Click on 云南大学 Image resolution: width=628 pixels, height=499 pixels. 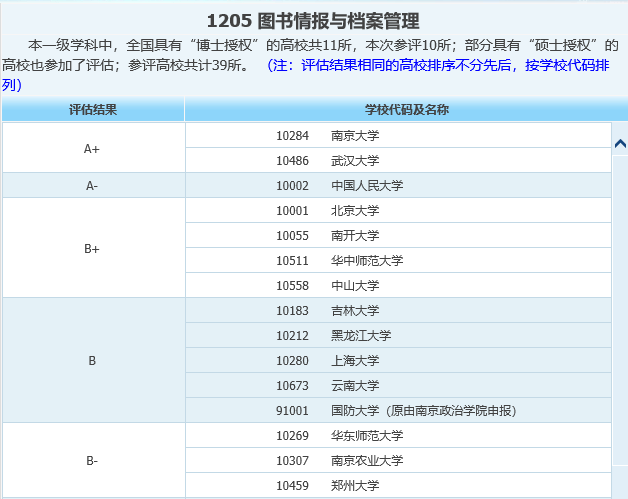point(355,385)
